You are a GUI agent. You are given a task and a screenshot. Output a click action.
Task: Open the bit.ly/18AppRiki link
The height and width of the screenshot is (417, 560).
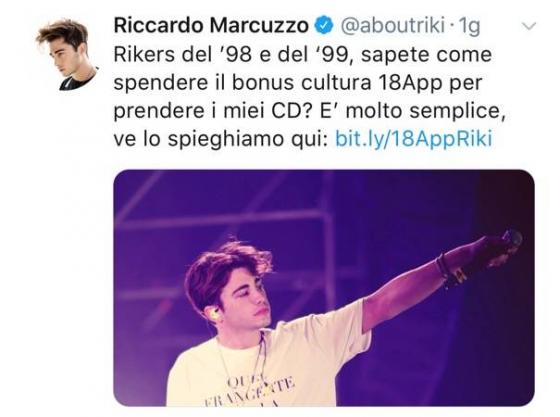(x=414, y=139)
